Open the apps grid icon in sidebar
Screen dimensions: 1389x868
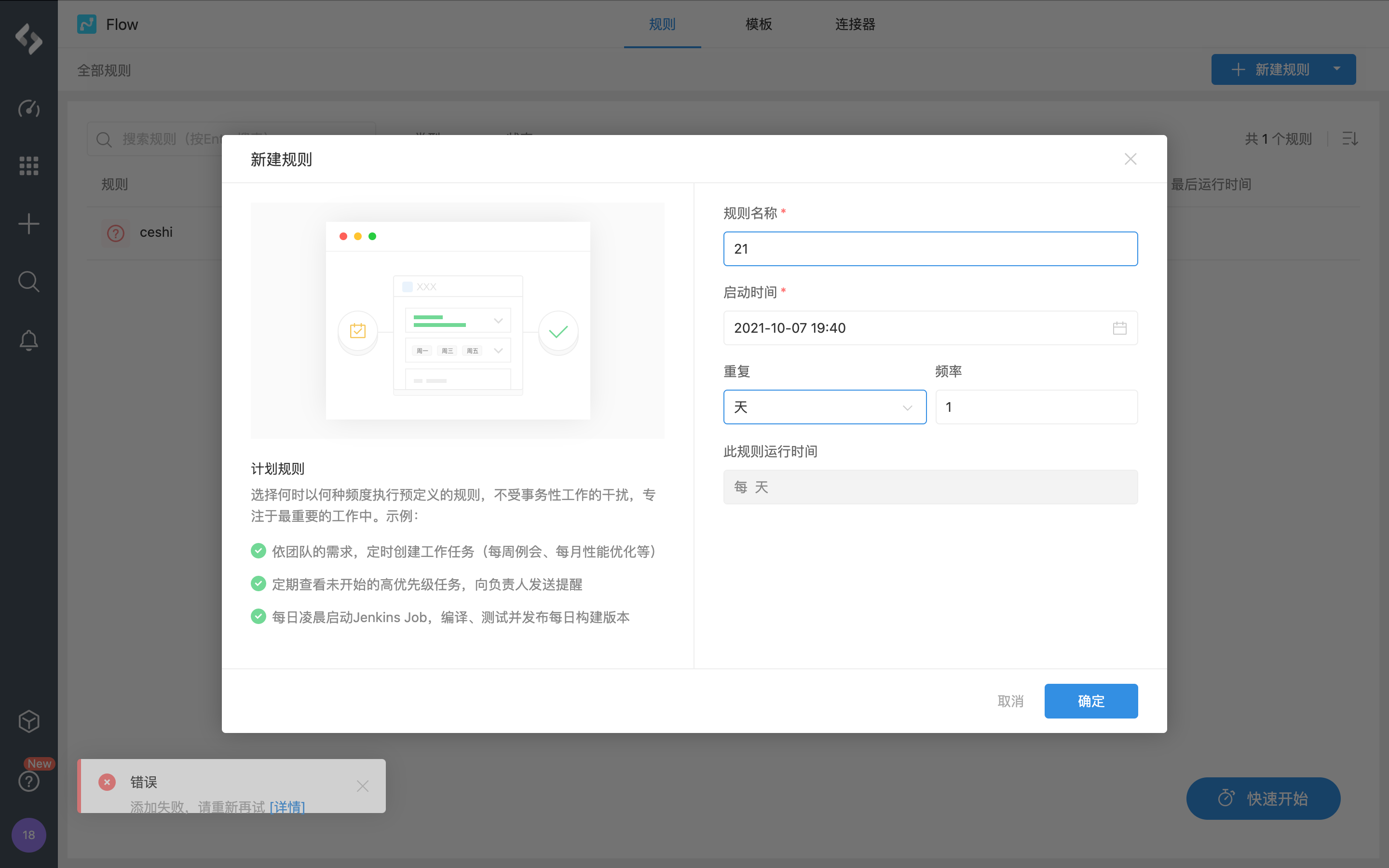(x=29, y=166)
